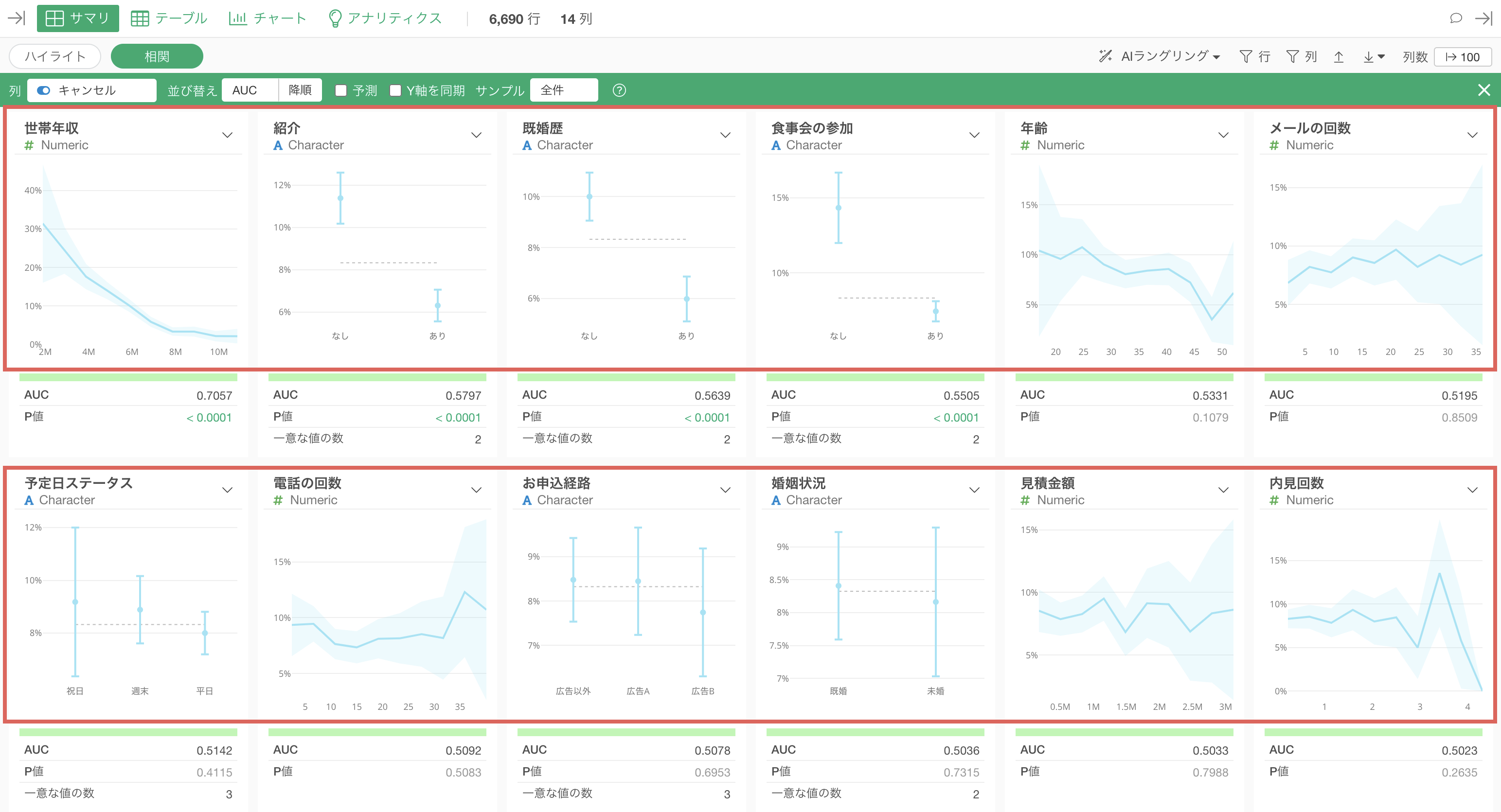Open the help question mark icon
This screenshot has width=1501, height=812.
619,90
